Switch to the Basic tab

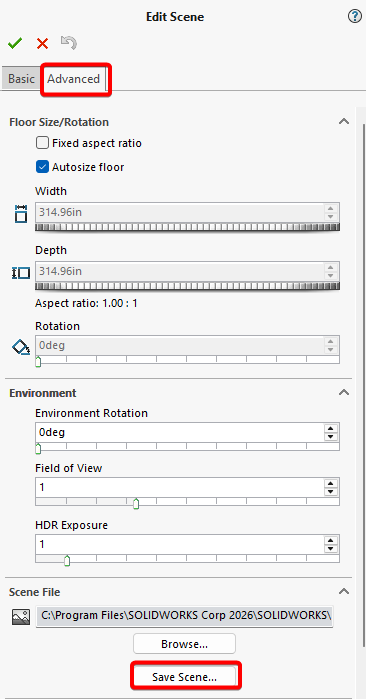(x=21, y=79)
